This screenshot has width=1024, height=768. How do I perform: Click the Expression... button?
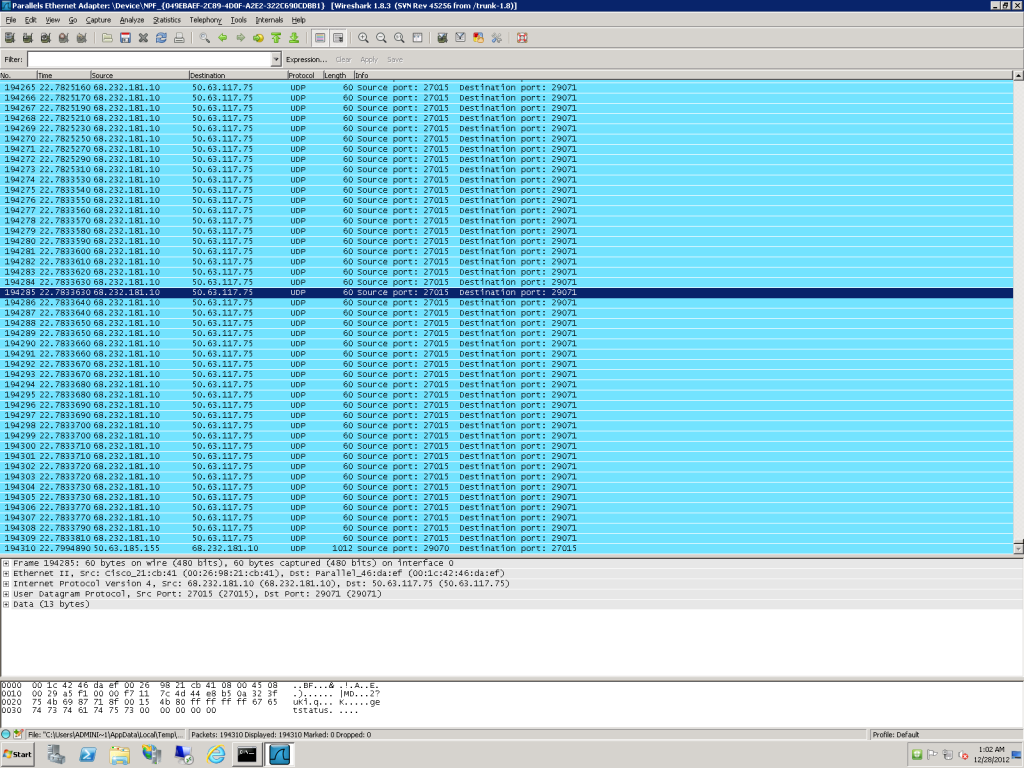pos(306,60)
